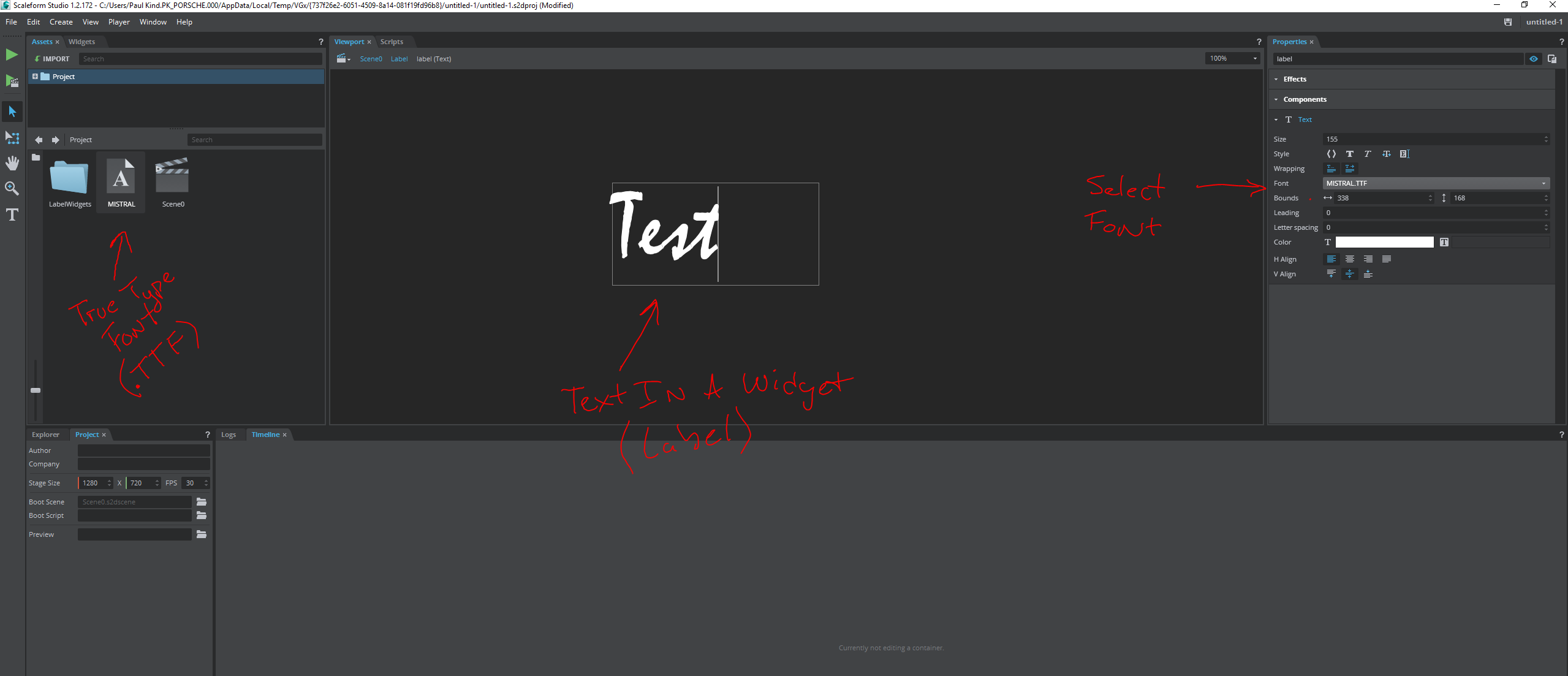The height and width of the screenshot is (676, 1568).
Task: Click the green Play button
Action: [x=12, y=54]
